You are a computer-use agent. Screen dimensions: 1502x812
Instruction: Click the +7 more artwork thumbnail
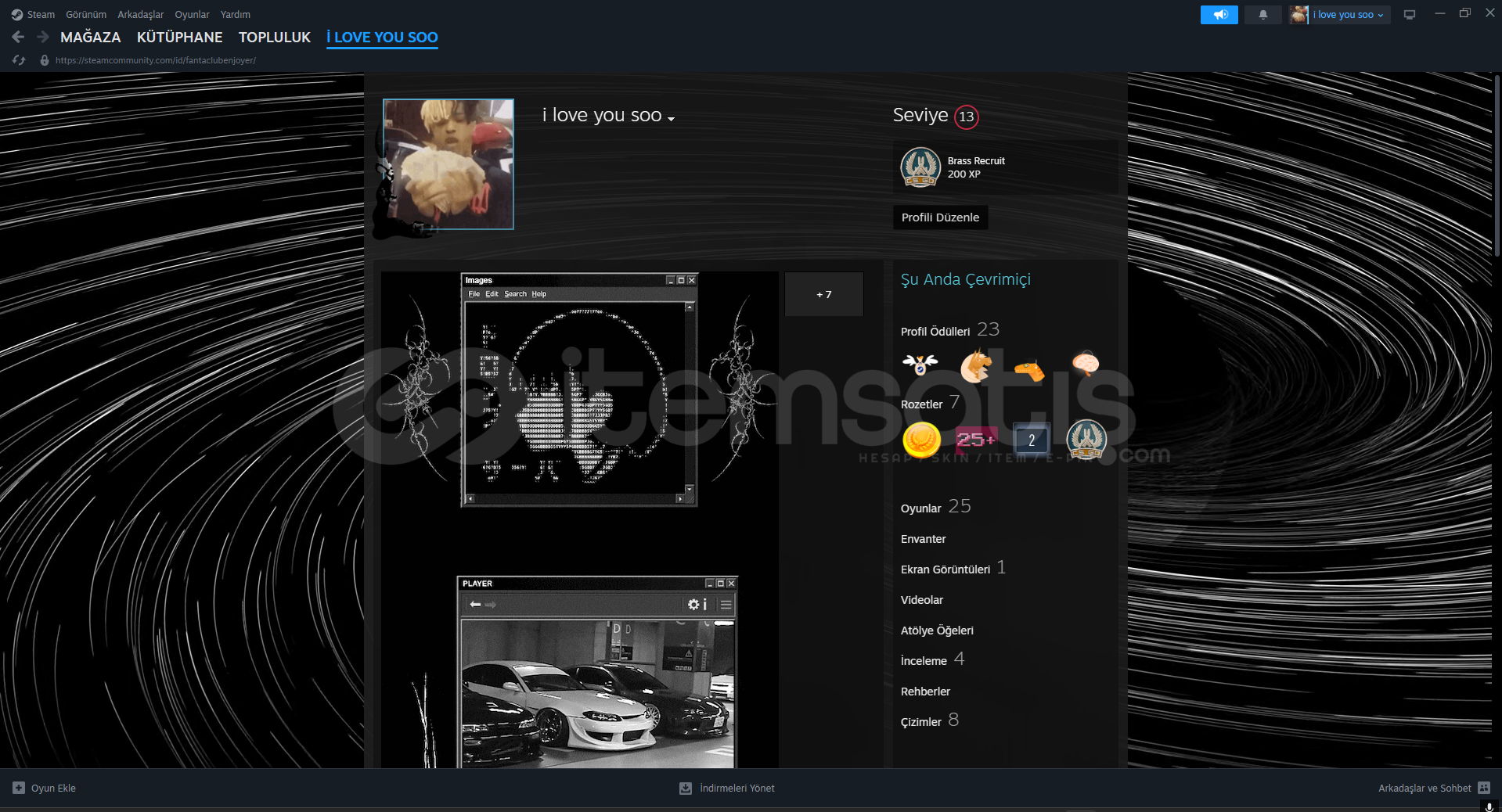(823, 294)
